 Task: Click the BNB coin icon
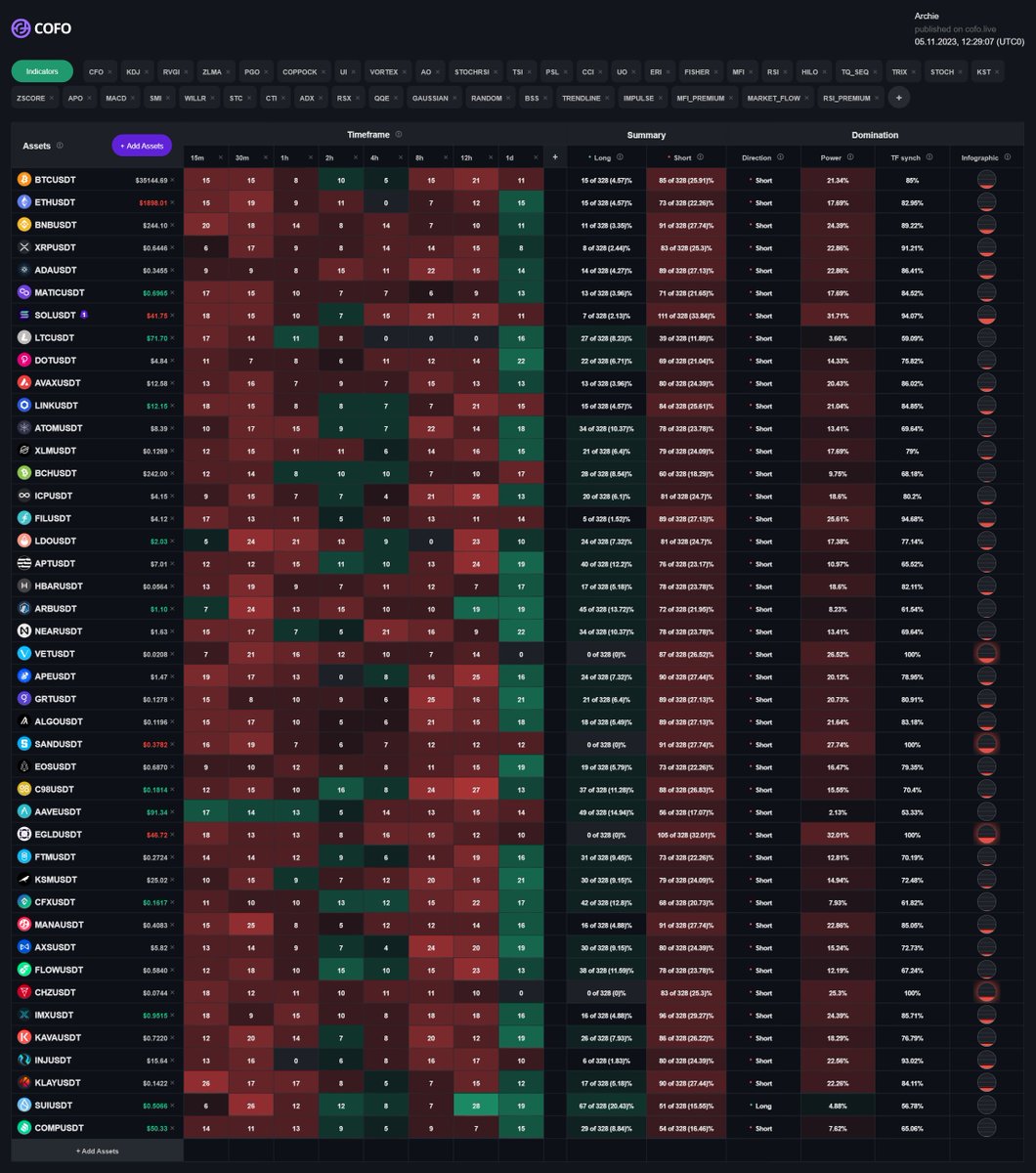24,225
